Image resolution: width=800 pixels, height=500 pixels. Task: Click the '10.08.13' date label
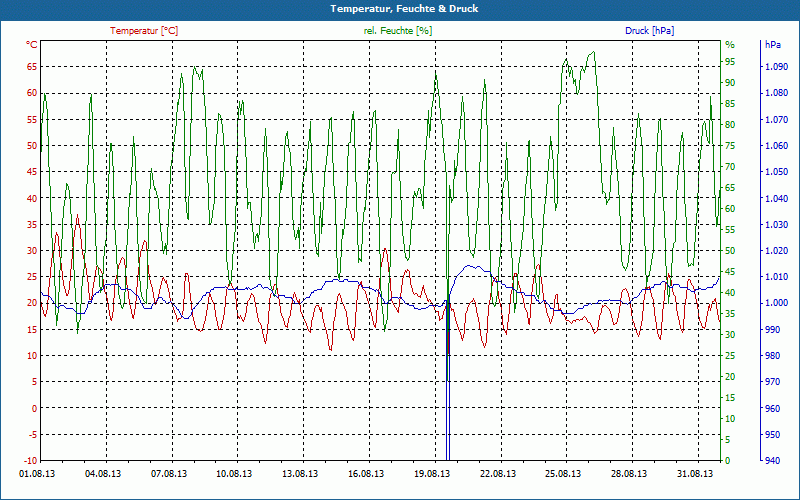coord(235,473)
